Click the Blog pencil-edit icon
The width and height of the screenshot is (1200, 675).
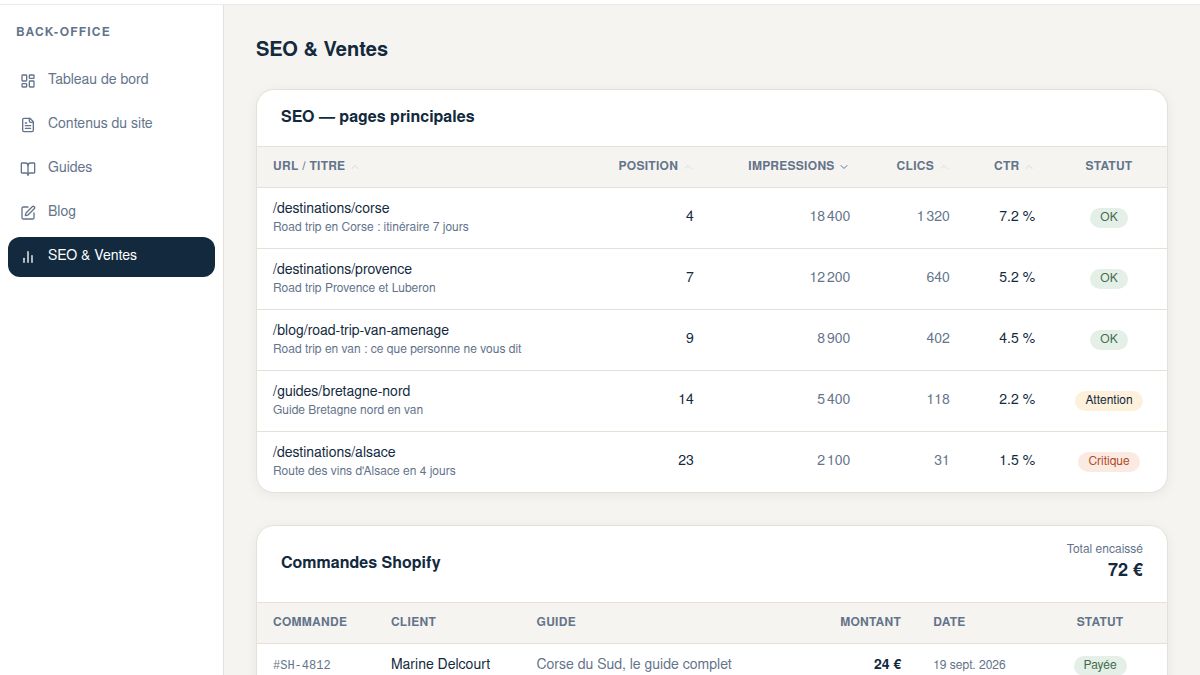pyautogui.click(x=28, y=212)
